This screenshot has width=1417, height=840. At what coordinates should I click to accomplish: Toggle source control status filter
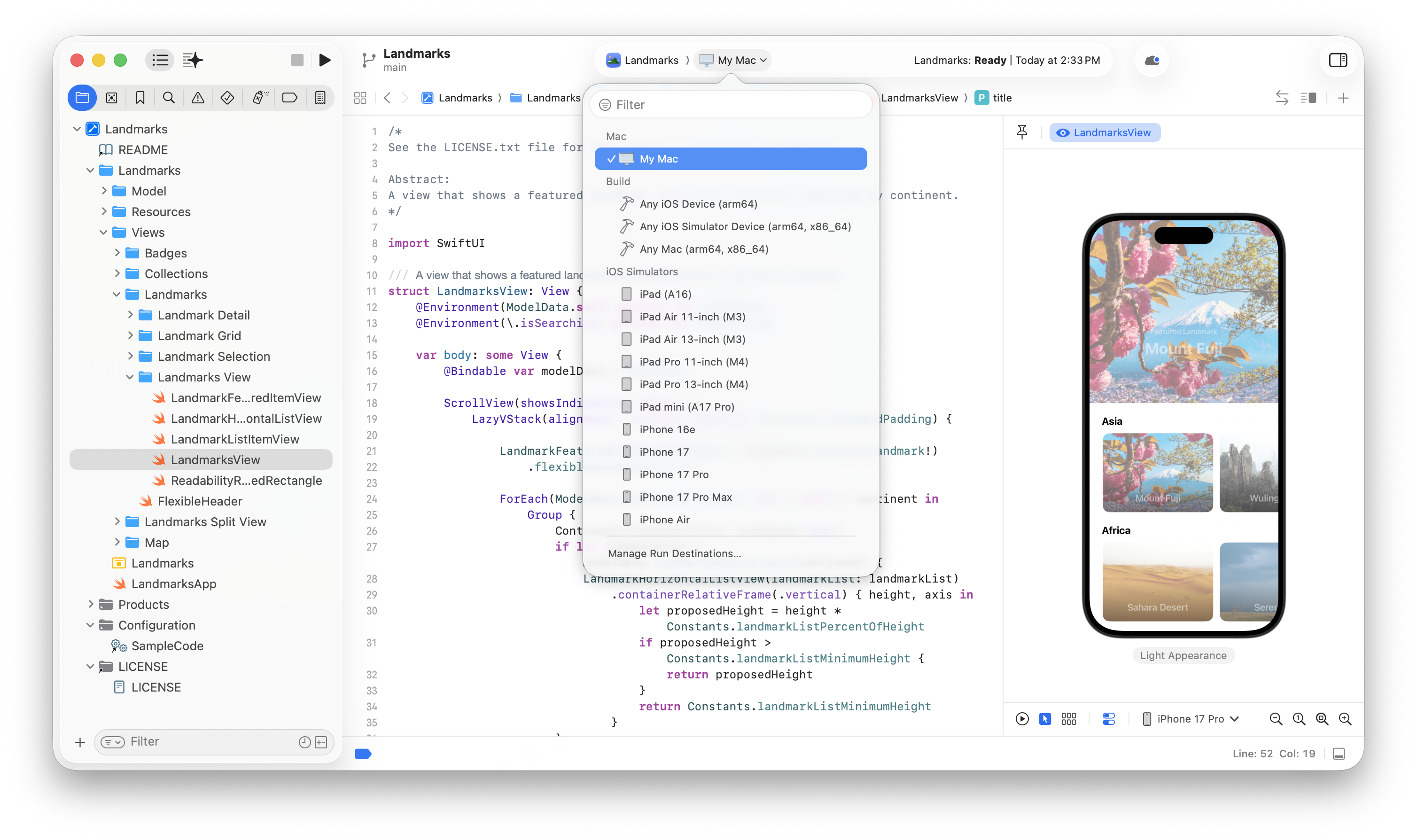point(321,742)
